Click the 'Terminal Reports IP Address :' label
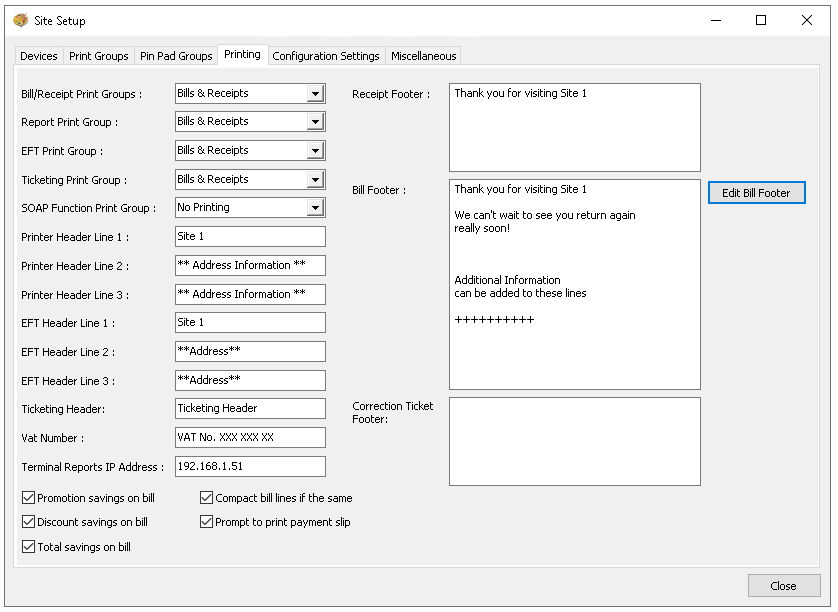 coord(92,467)
